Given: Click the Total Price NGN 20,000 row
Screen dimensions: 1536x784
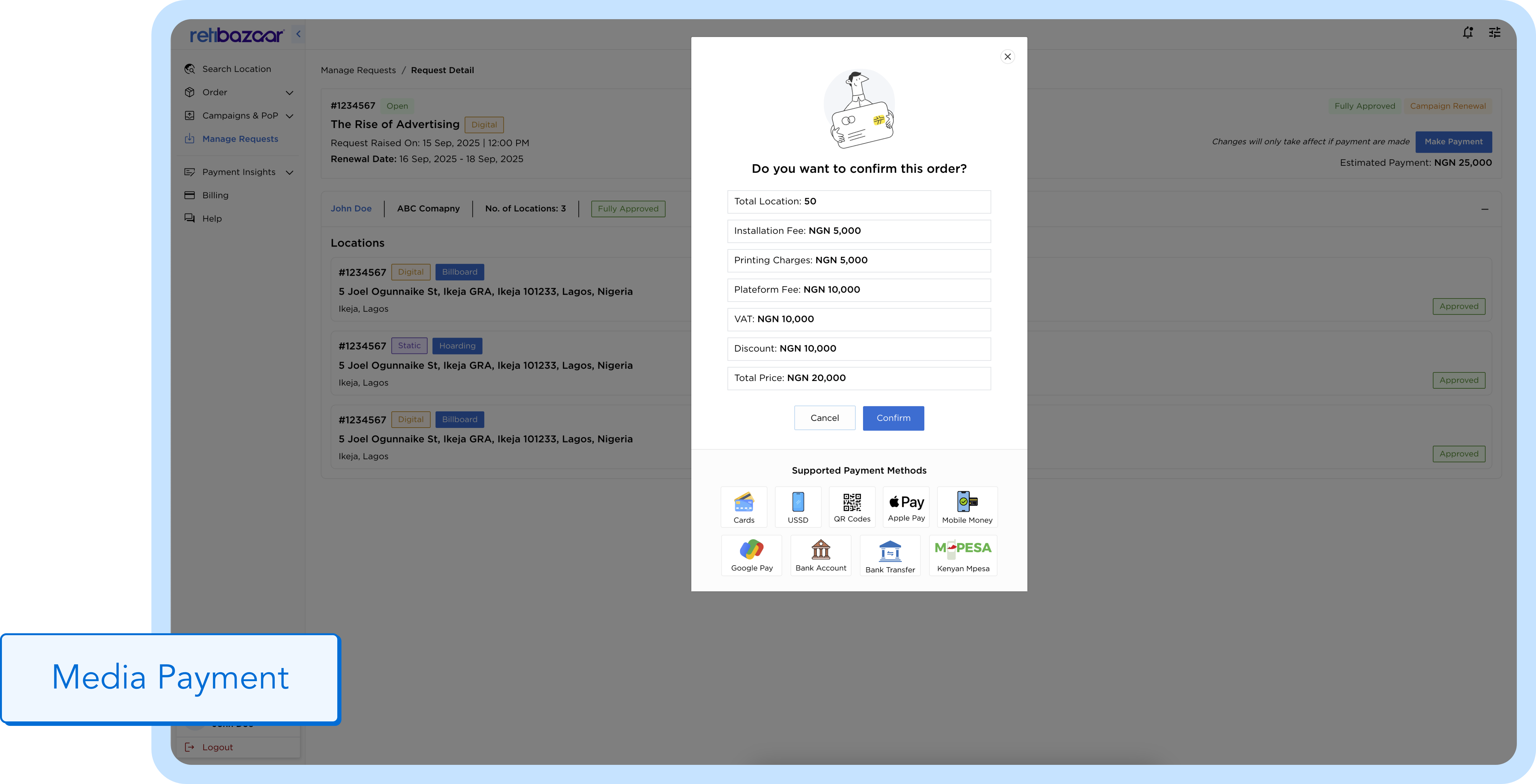Looking at the screenshot, I should 859,378.
